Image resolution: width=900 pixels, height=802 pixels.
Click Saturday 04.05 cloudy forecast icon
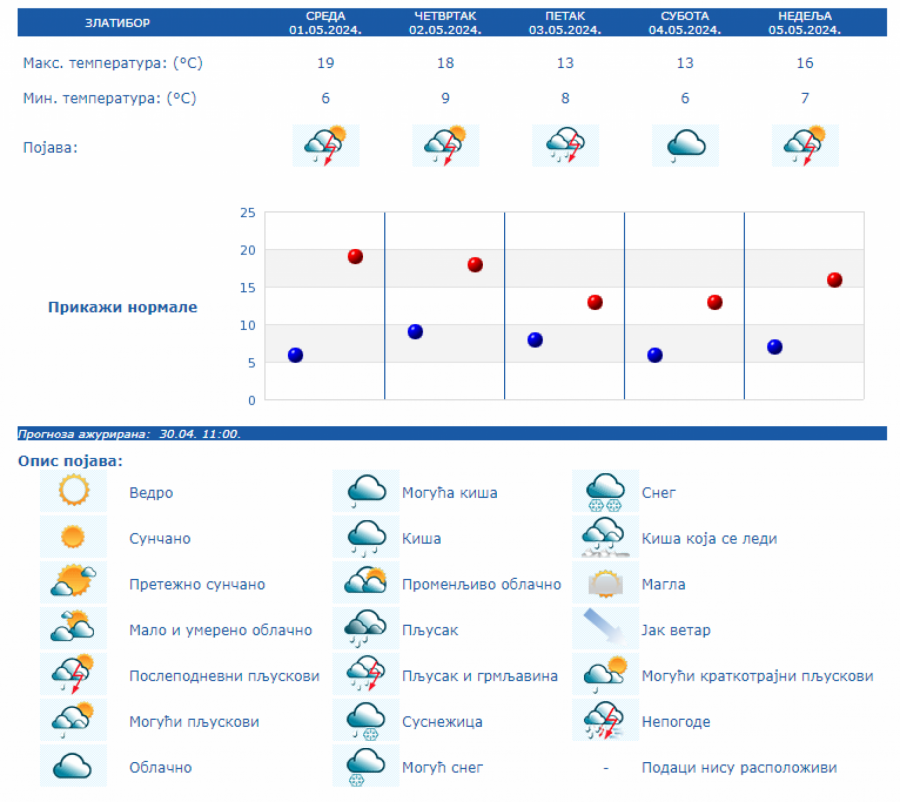[685, 145]
